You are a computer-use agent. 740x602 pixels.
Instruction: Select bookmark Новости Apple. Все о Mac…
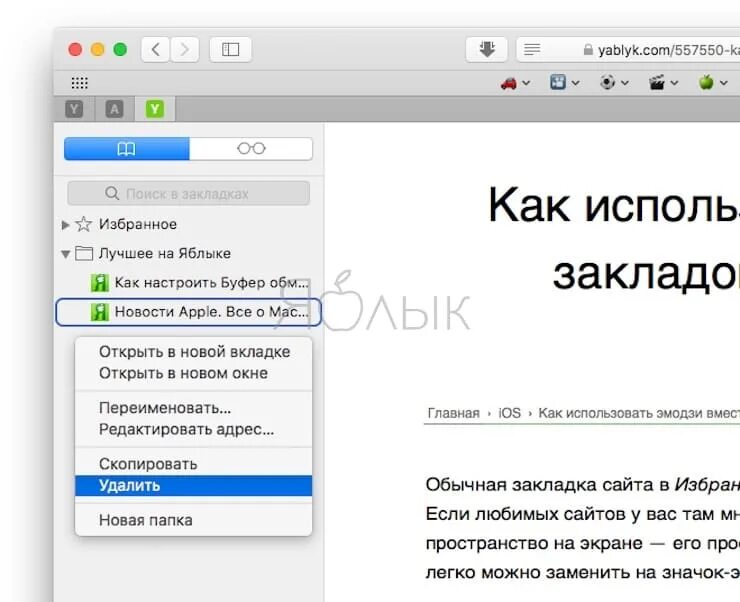(189, 312)
